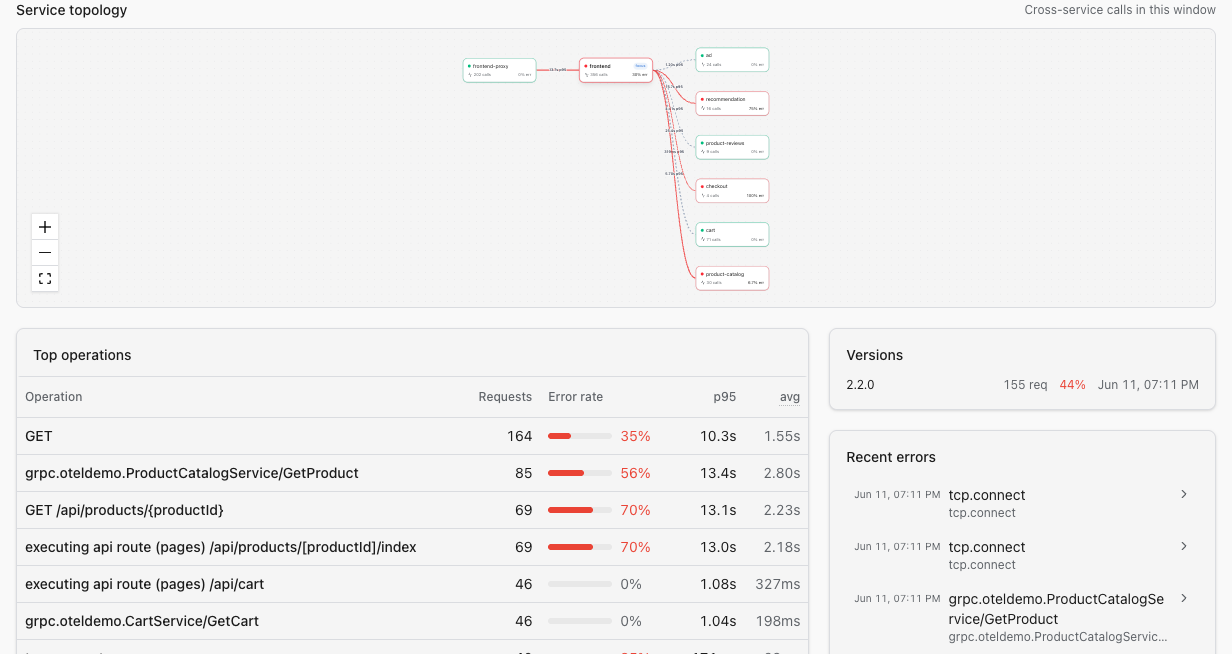1232x654 pixels.
Task: Click the 155 req version count
Action: (x=1025, y=385)
